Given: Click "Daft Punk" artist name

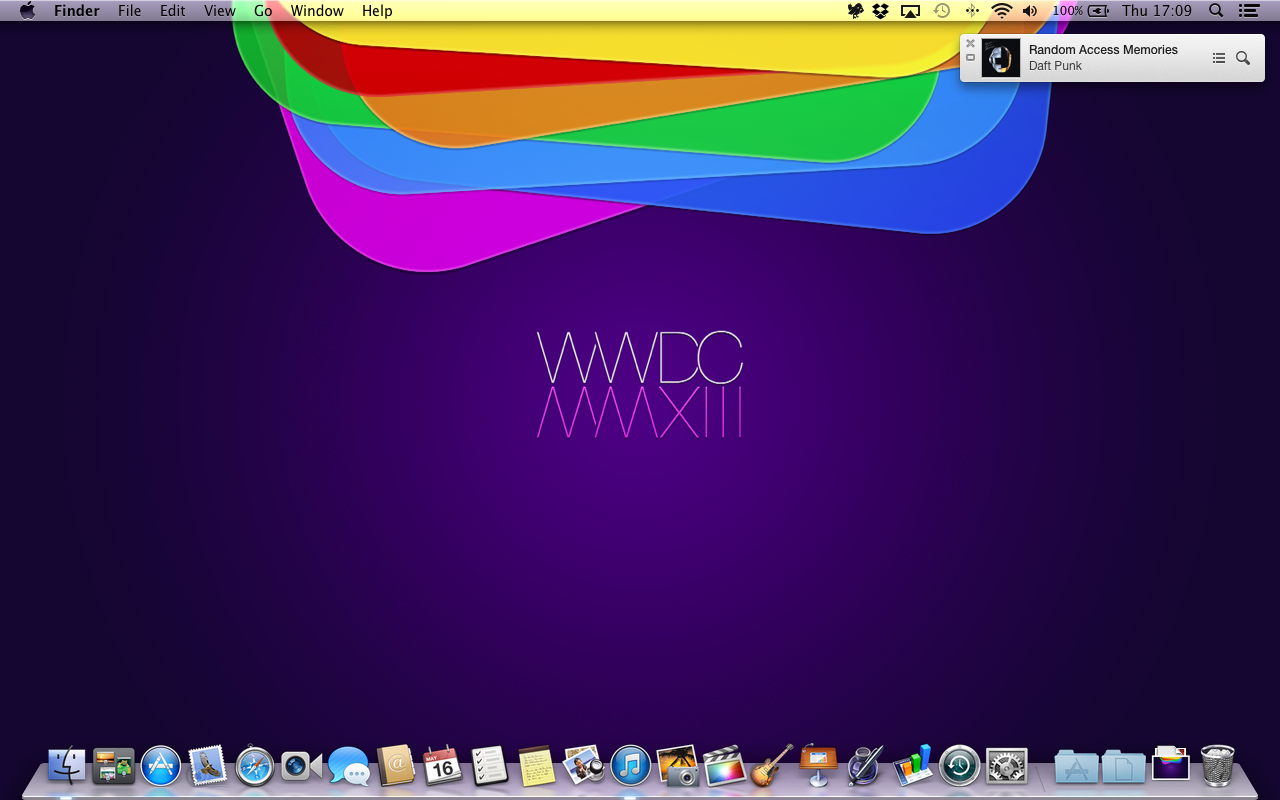Looking at the screenshot, I should click(x=1055, y=66).
